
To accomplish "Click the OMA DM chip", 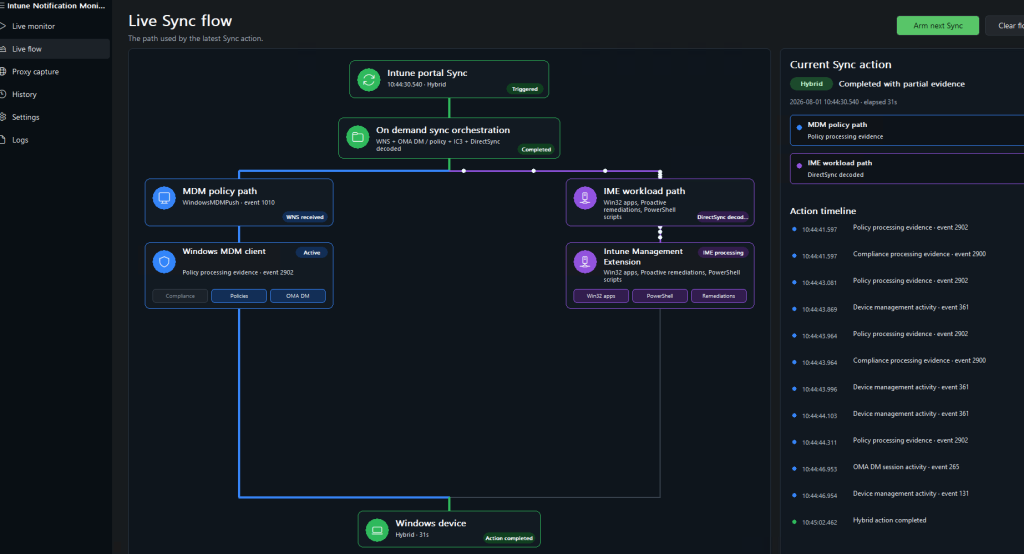I will click(x=298, y=296).
